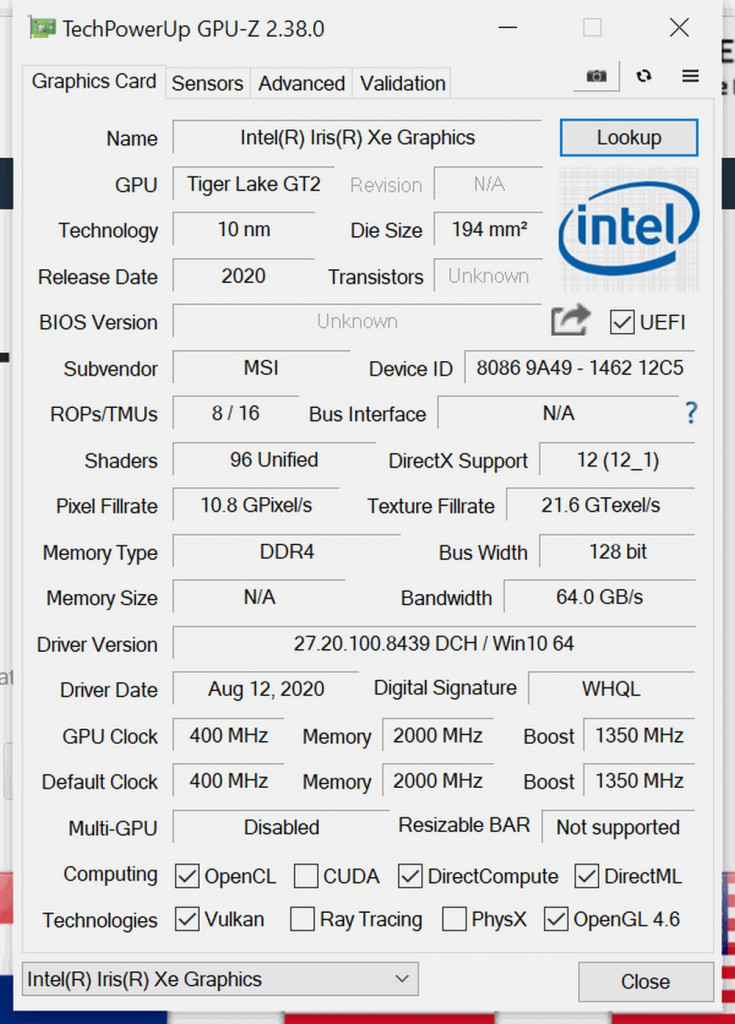Click the Bus Interface N/A field

(559, 413)
